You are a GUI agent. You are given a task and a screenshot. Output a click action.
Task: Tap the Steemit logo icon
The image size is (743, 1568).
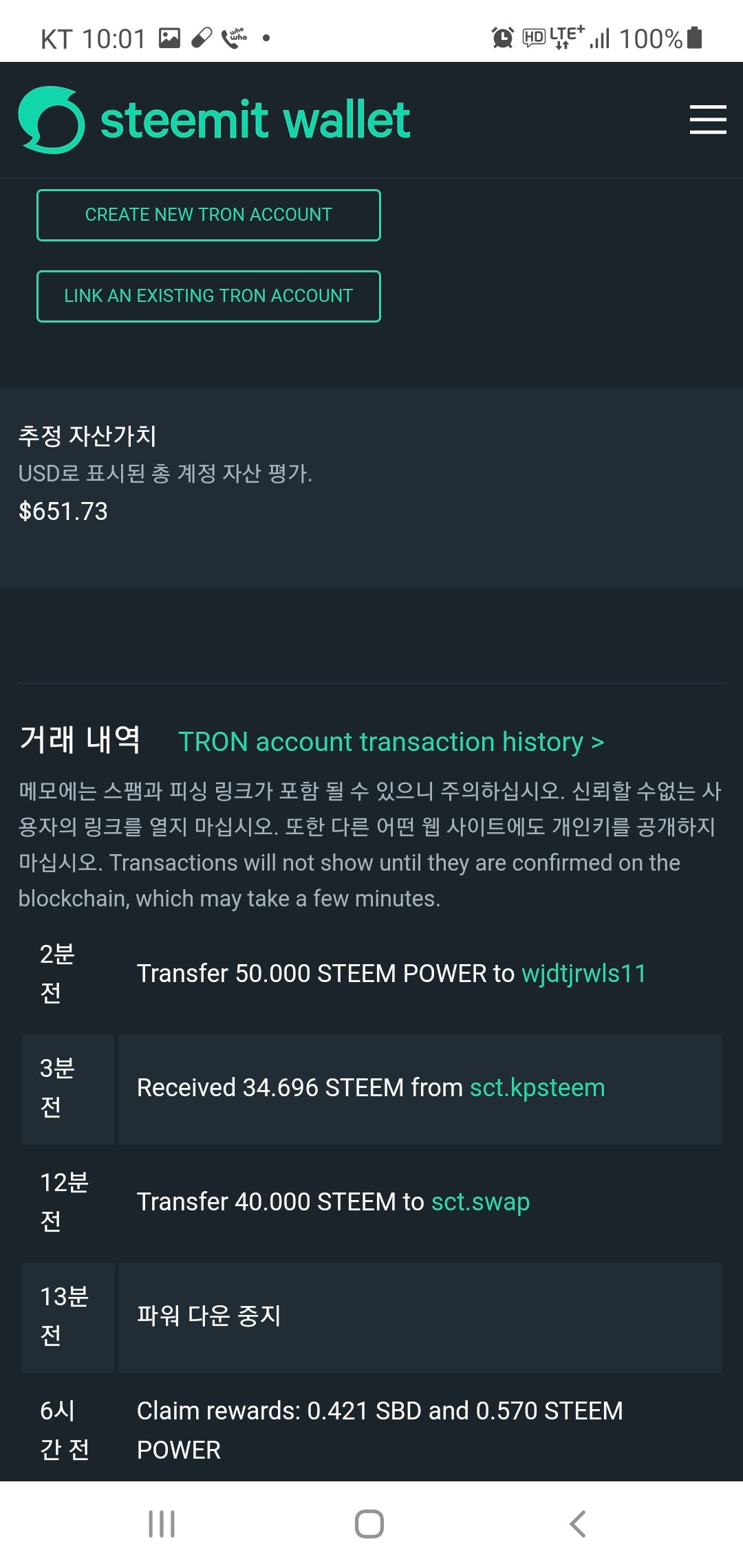coord(52,120)
